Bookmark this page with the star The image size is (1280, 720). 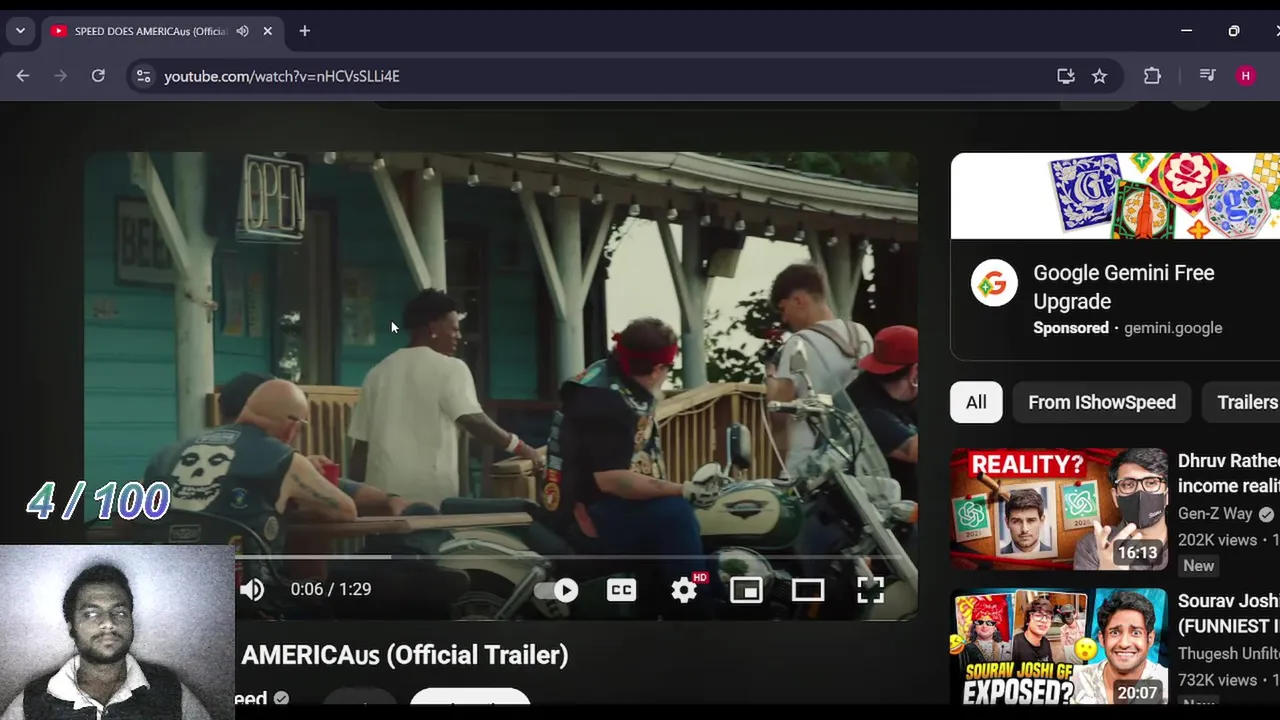pos(1100,76)
